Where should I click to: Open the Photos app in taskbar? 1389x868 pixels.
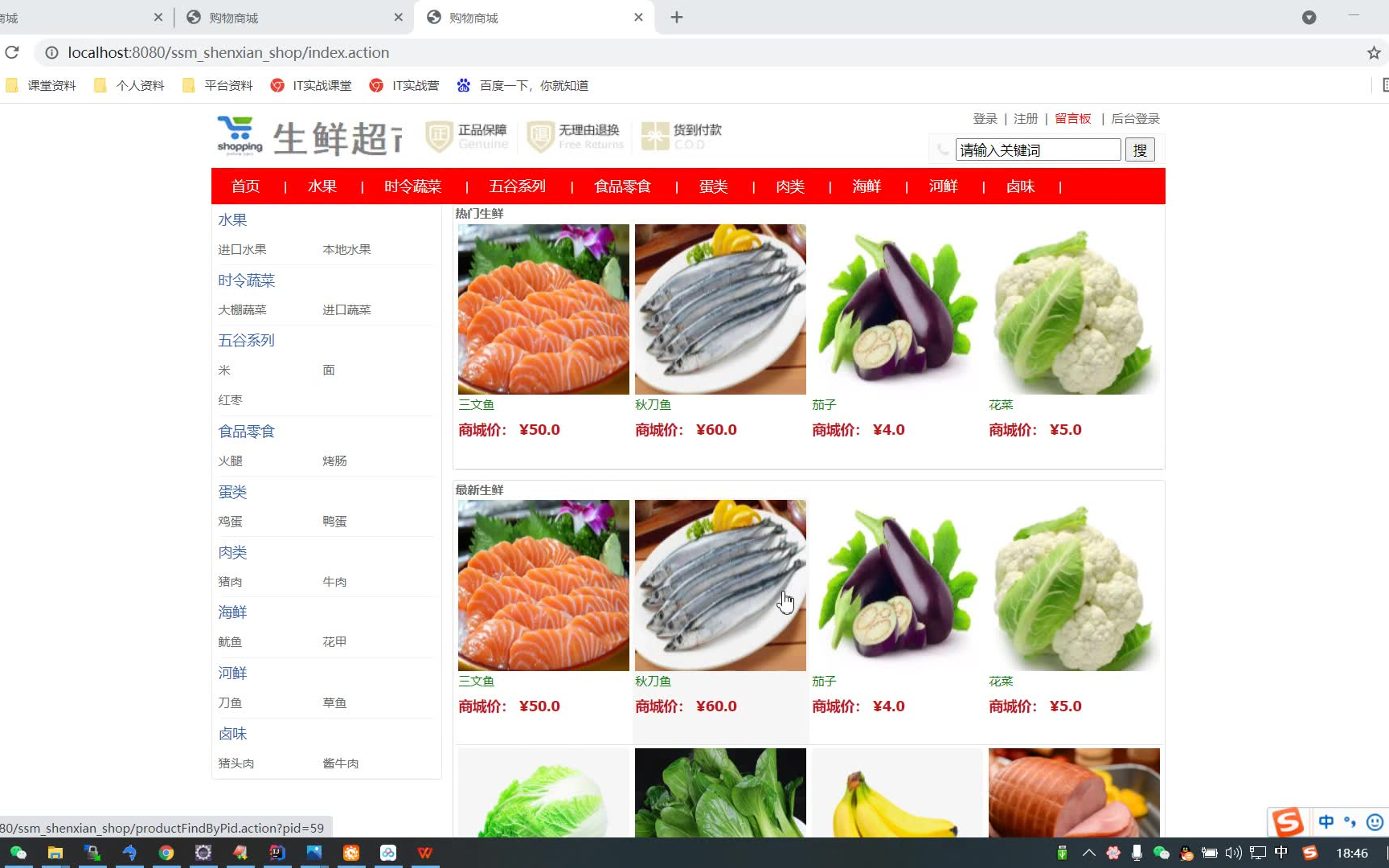click(x=314, y=853)
